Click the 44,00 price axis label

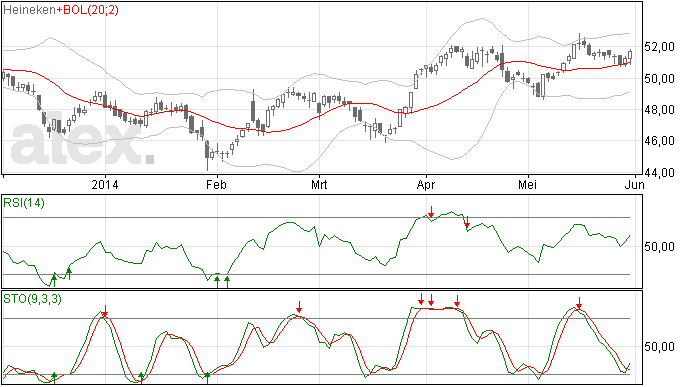659,173
